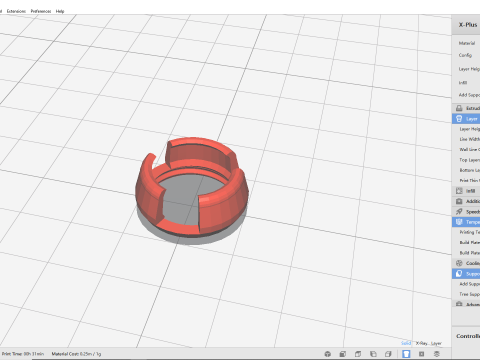Click the Support section icon
This screenshot has width=480, height=360.
pyautogui.click(x=459, y=274)
